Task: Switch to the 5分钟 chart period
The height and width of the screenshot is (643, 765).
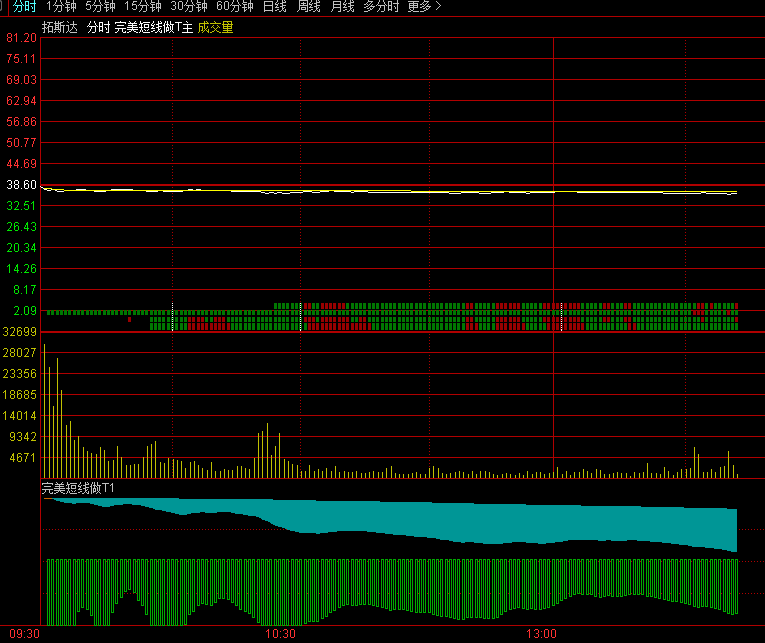Action: pyautogui.click(x=100, y=7)
